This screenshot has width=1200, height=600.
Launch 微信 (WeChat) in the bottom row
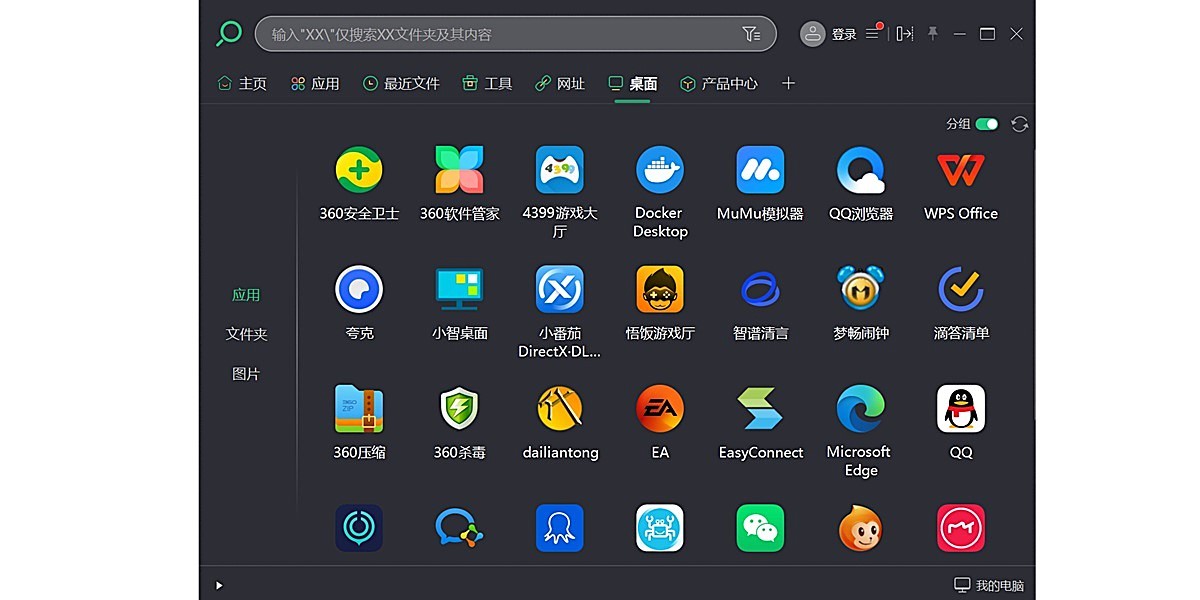coord(759,528)
